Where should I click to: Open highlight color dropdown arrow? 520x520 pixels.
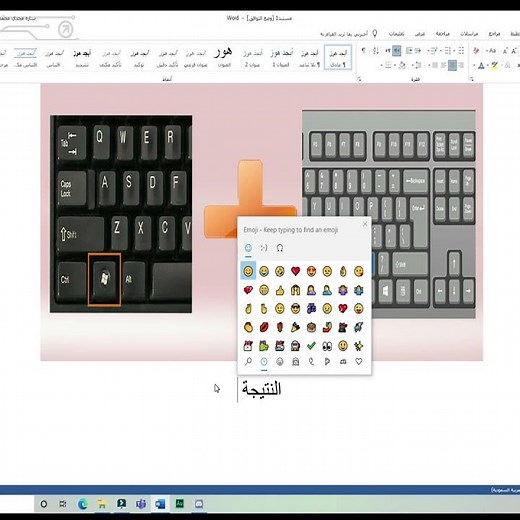488,65
